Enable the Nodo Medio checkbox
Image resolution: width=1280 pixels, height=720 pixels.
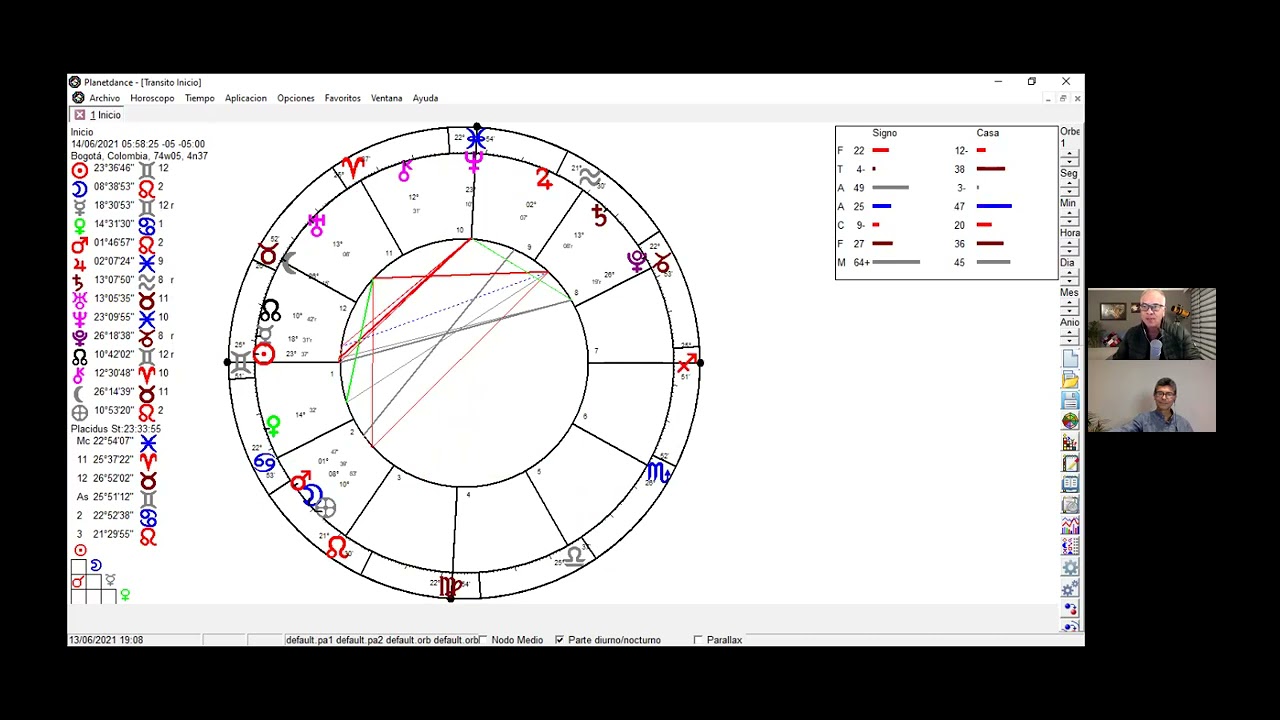click(484, 640)
